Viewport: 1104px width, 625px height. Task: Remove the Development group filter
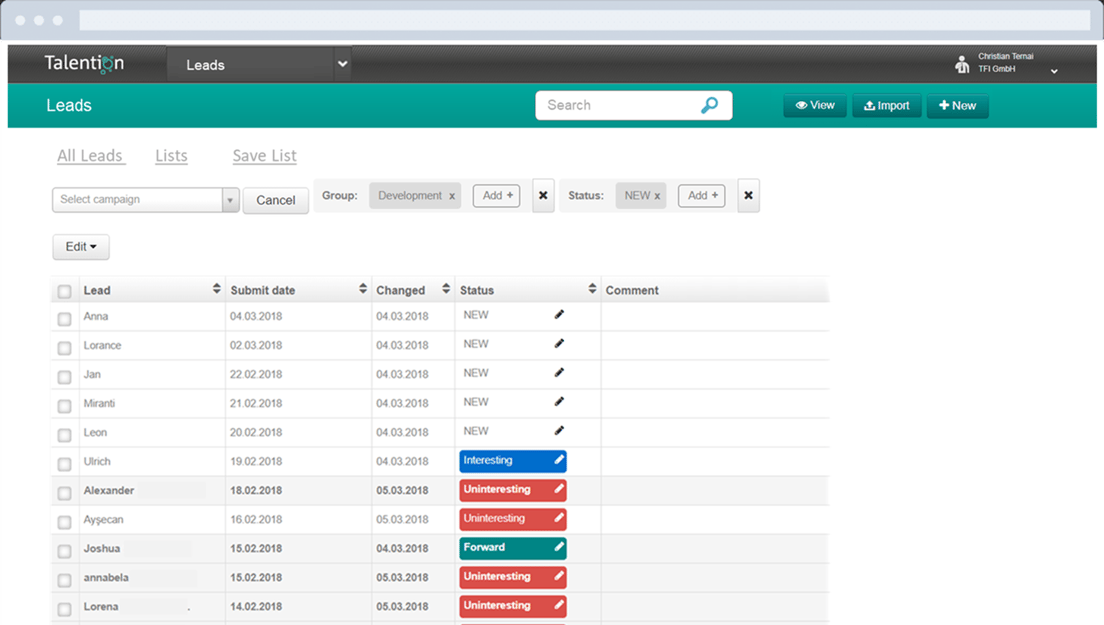452,195
